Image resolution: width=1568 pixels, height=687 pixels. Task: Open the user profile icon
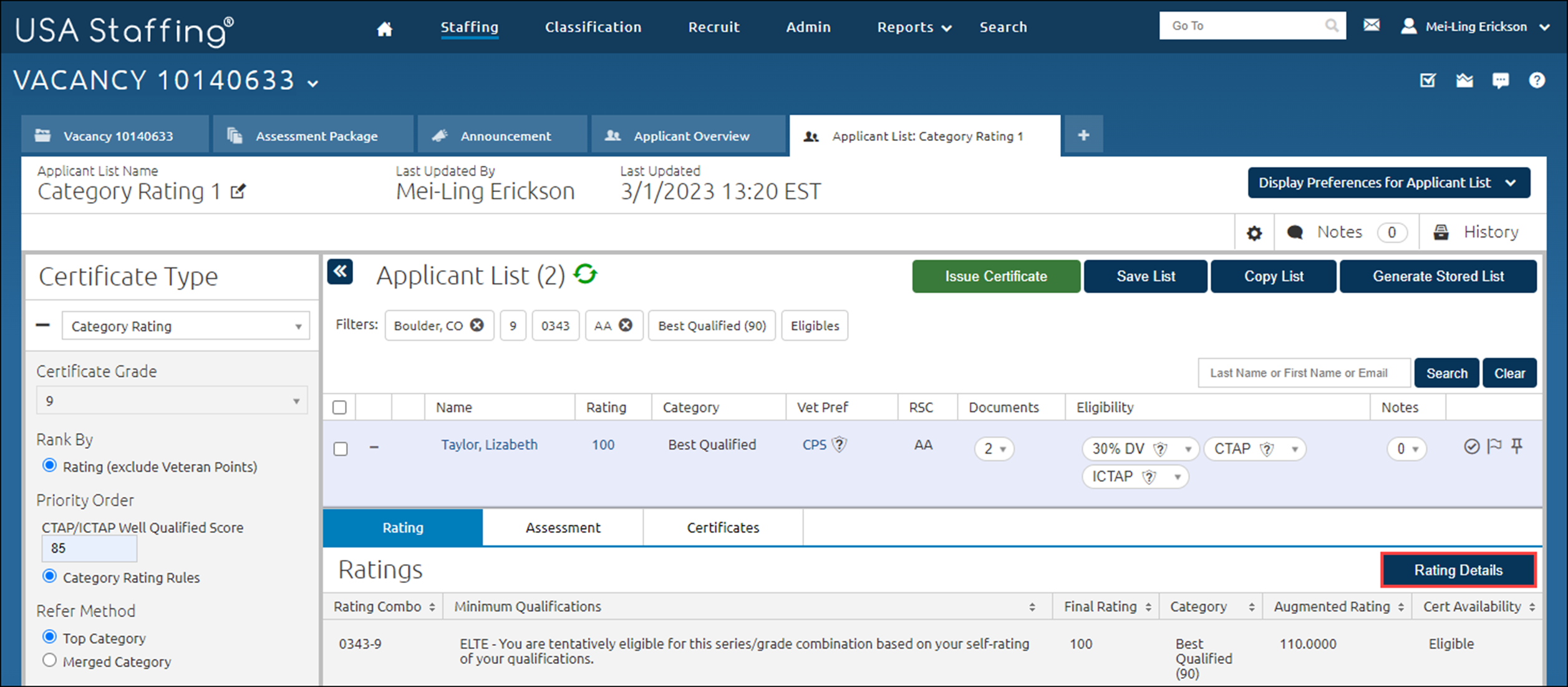click(1408, 26)
